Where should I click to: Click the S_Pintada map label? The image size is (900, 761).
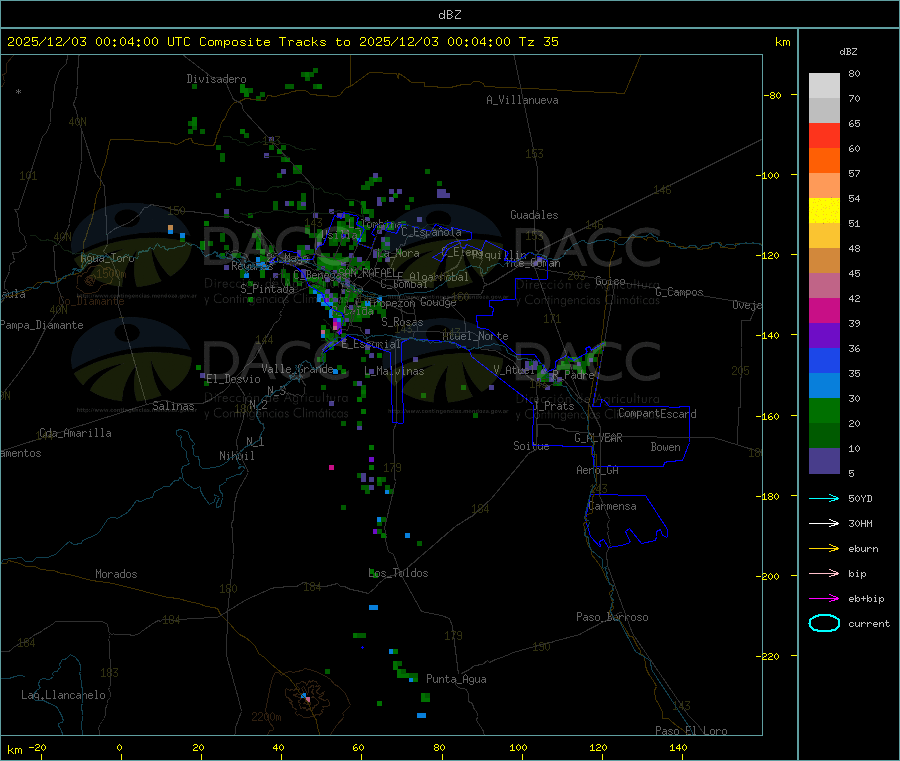267,289
